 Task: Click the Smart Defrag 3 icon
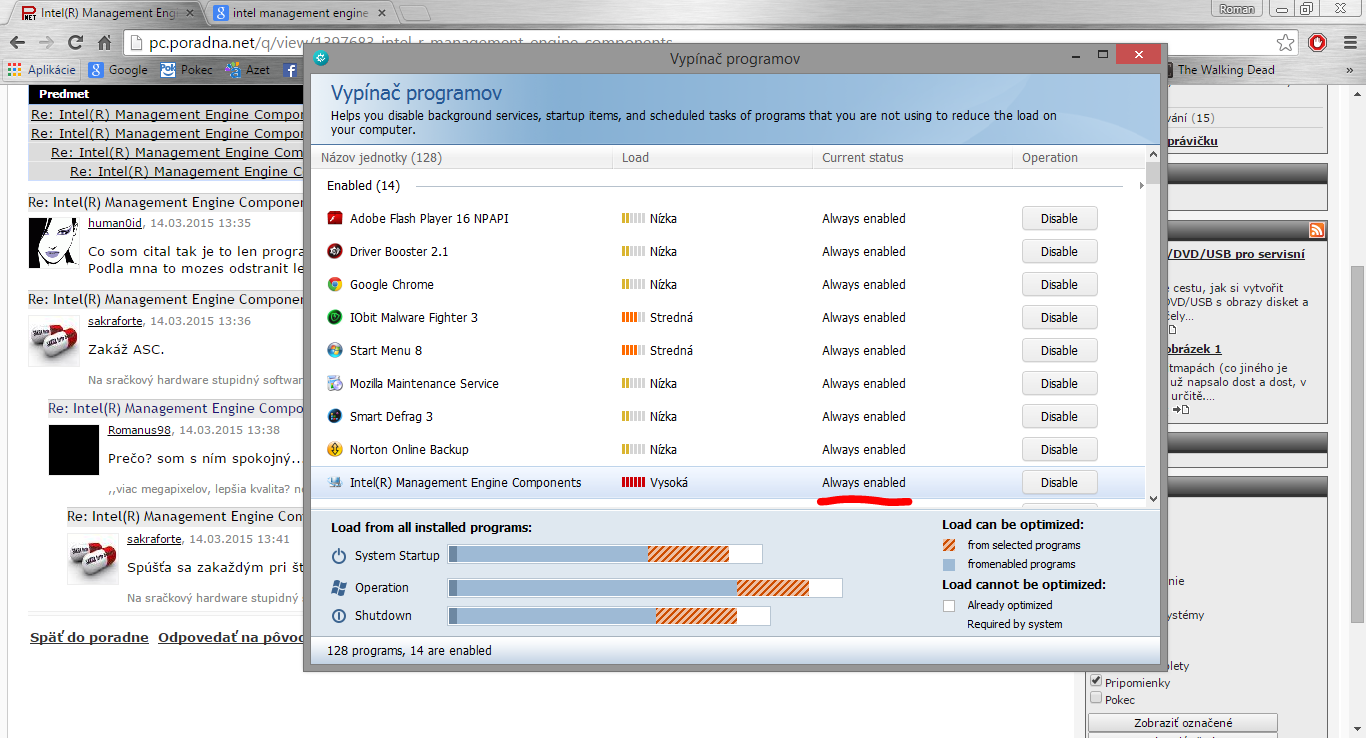point(335,416)
